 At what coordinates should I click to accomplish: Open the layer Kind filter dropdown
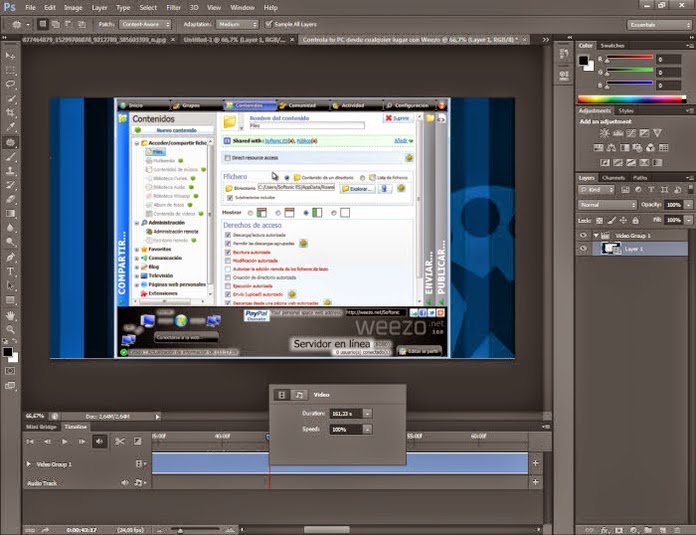click(x=596, y=190)
